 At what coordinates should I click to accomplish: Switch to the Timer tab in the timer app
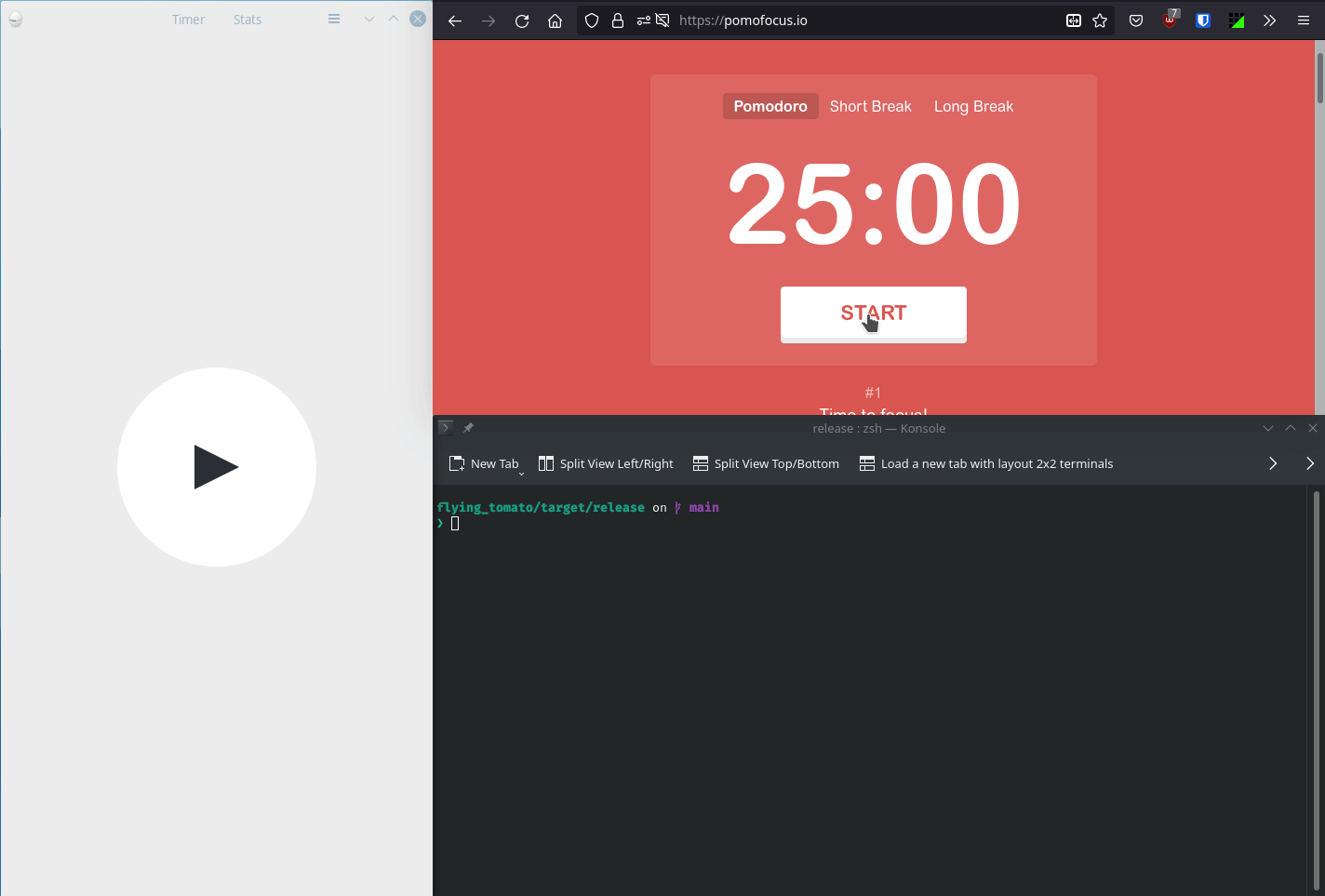pos(188,20)
